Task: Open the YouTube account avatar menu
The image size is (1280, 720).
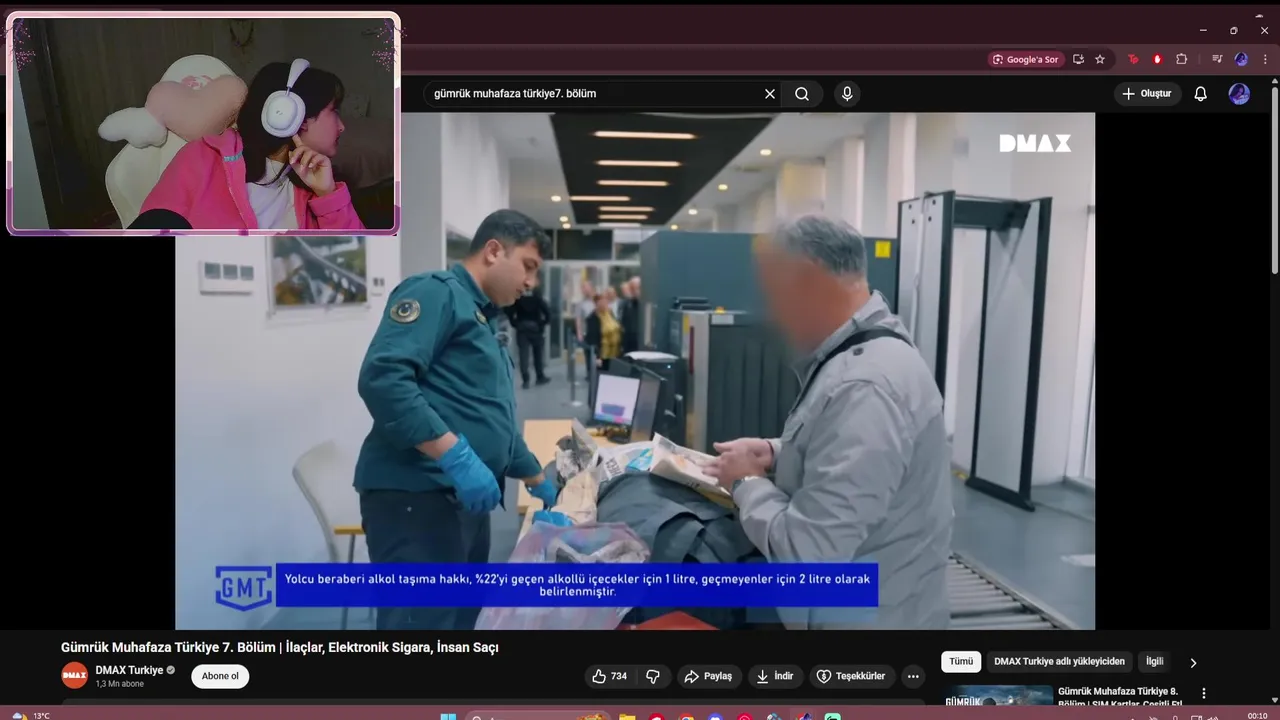Action: 1239,94
